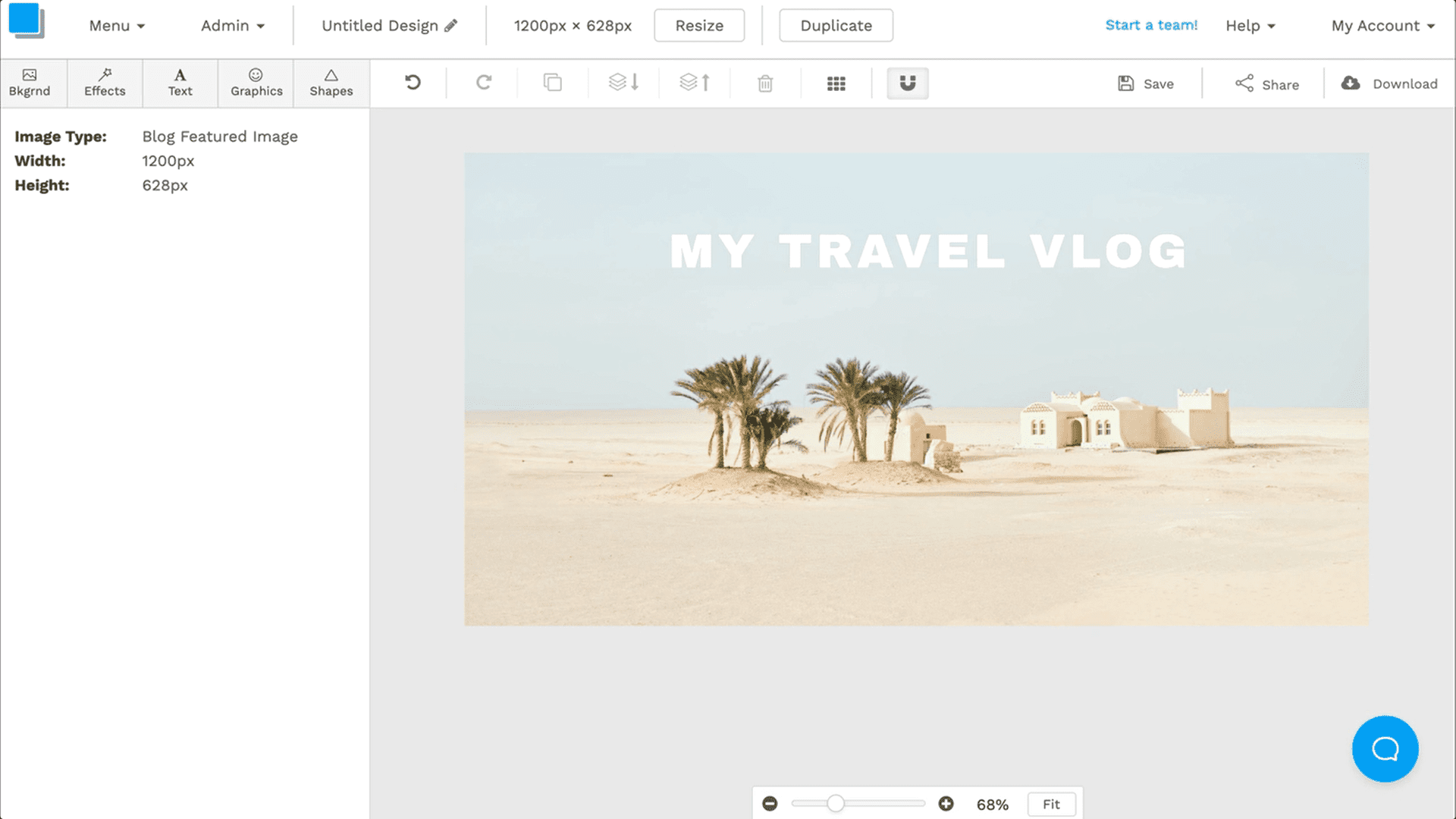Click the zoom out minus icon
Viewport: 1456px width, 819px height.
click(770, 804)
